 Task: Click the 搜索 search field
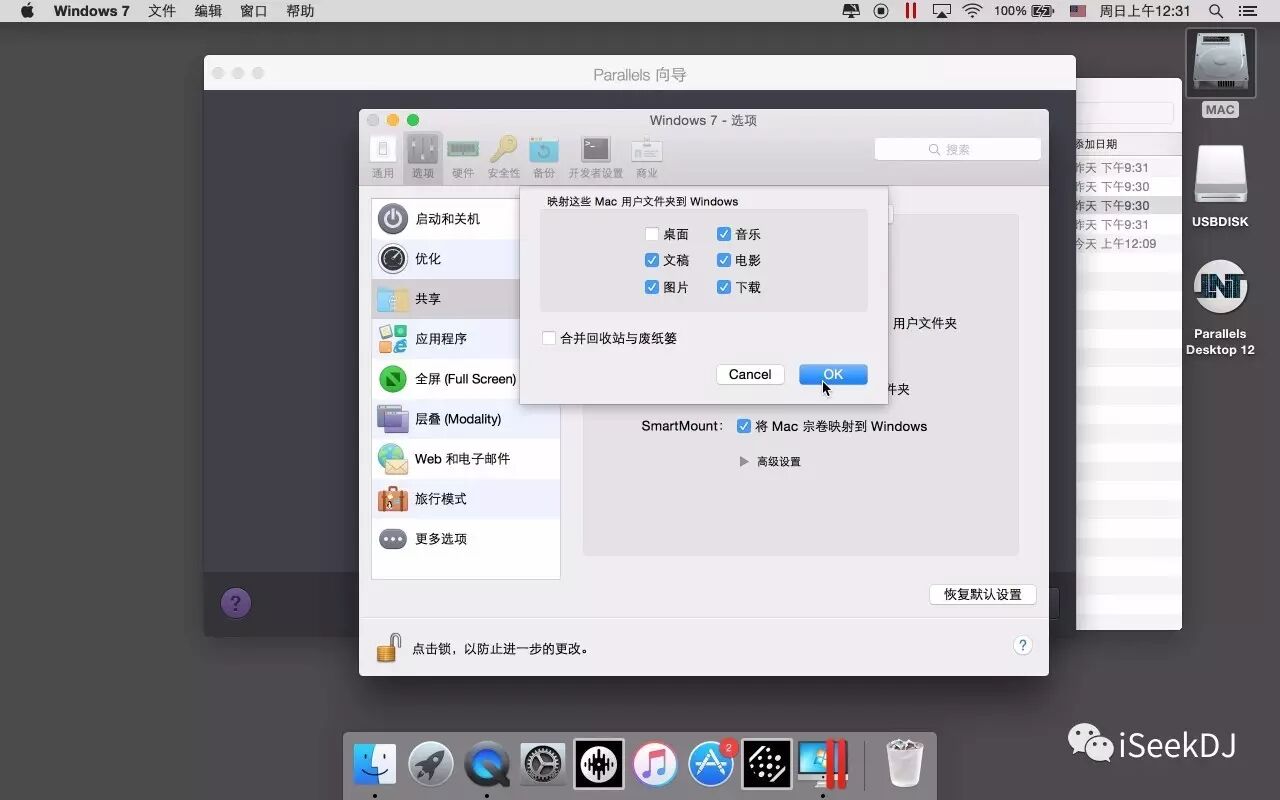[x=957, y=149]
